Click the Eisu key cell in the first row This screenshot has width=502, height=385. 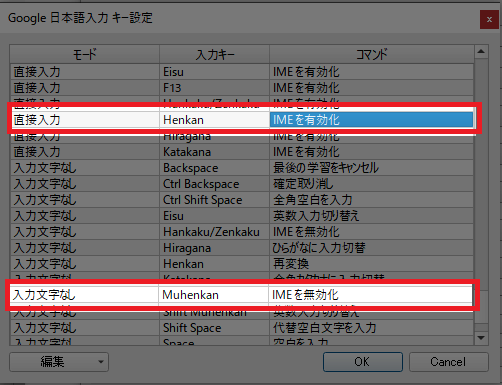pyautogui.click(x=214, y=72)
